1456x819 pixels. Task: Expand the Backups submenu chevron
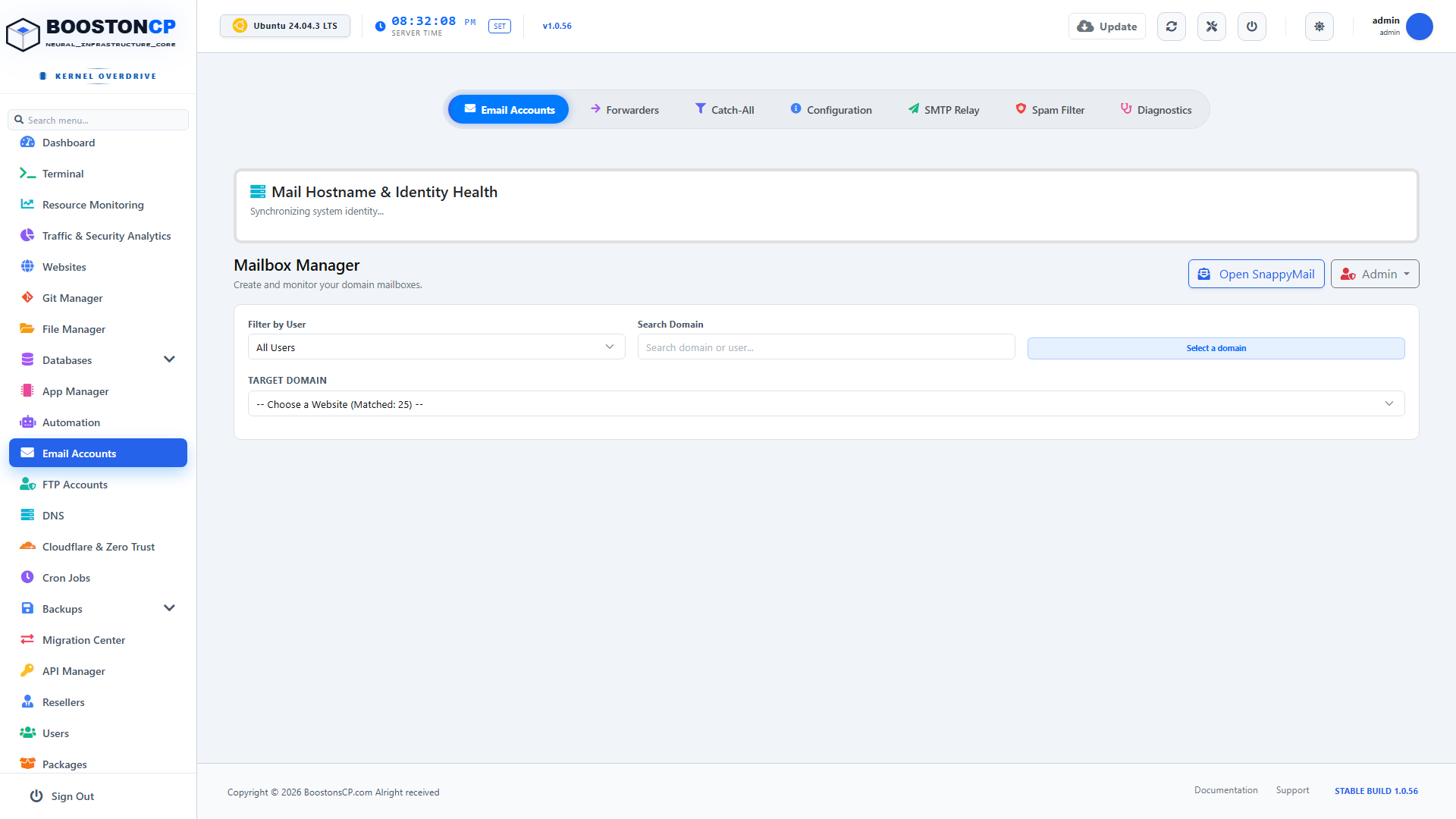169,609
